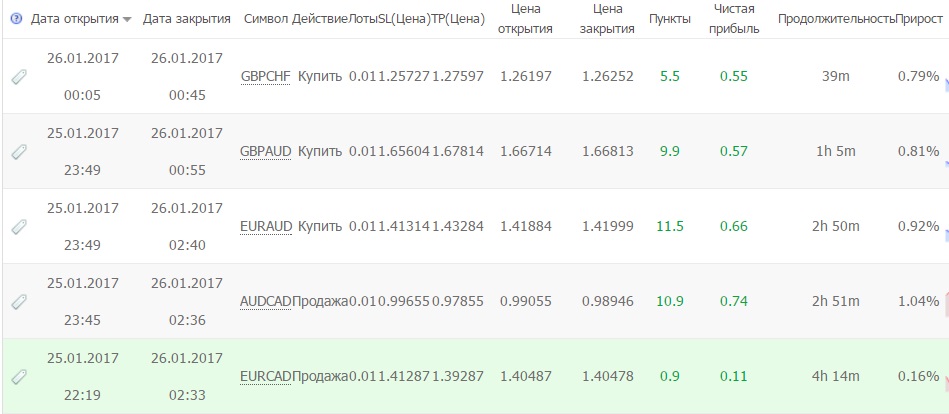This screenshot has width=949, height=414.
Task: Sort by Дата закрытия column header
Action: (x=187, y=19)
